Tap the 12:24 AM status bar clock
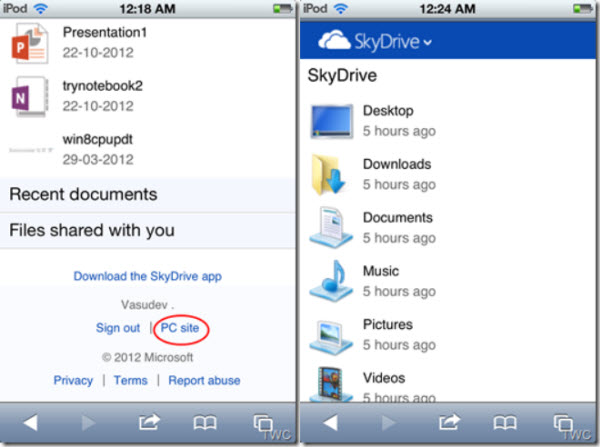Viewport: 600px width, 447px height. 447,8
